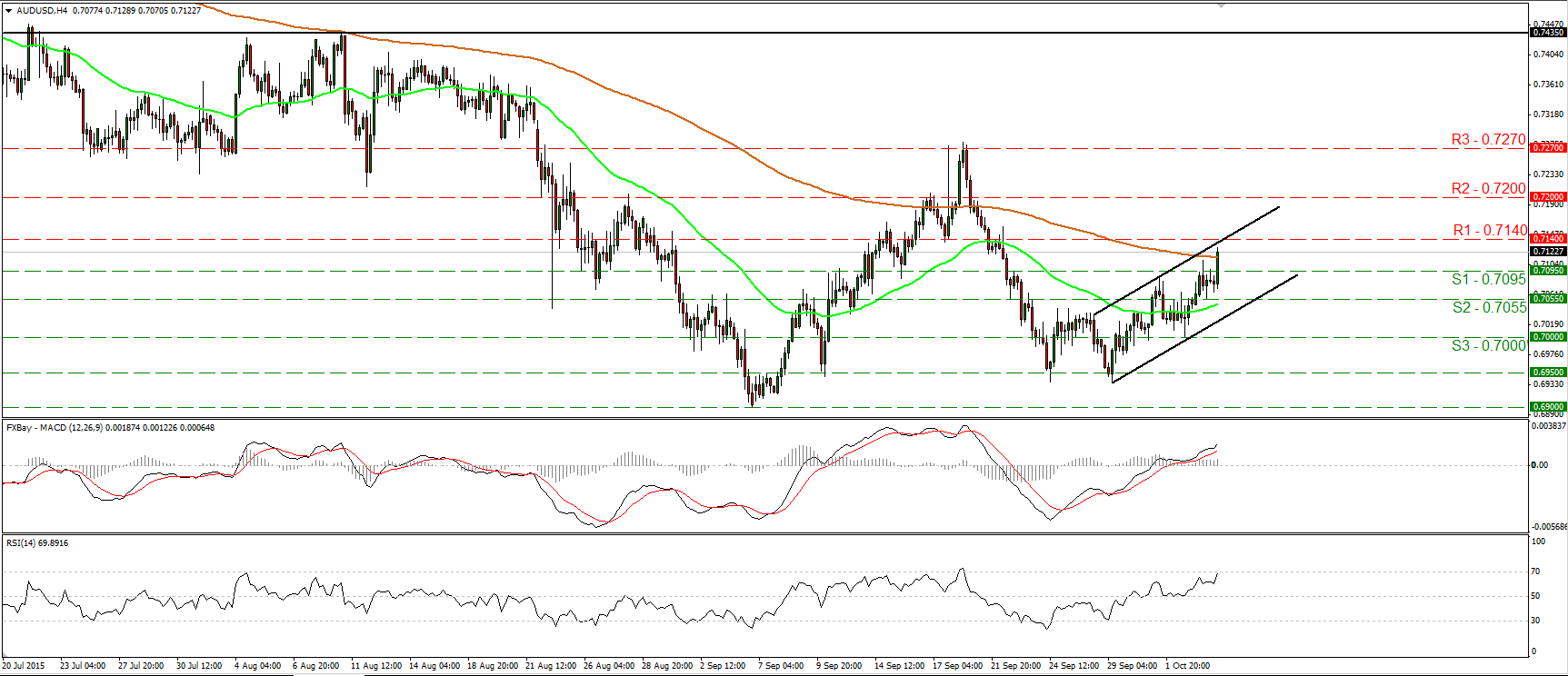The height and width of the screenshot is (676, 1568).
Task: Select the red 0.71400 price tag
Action: 1548,238
